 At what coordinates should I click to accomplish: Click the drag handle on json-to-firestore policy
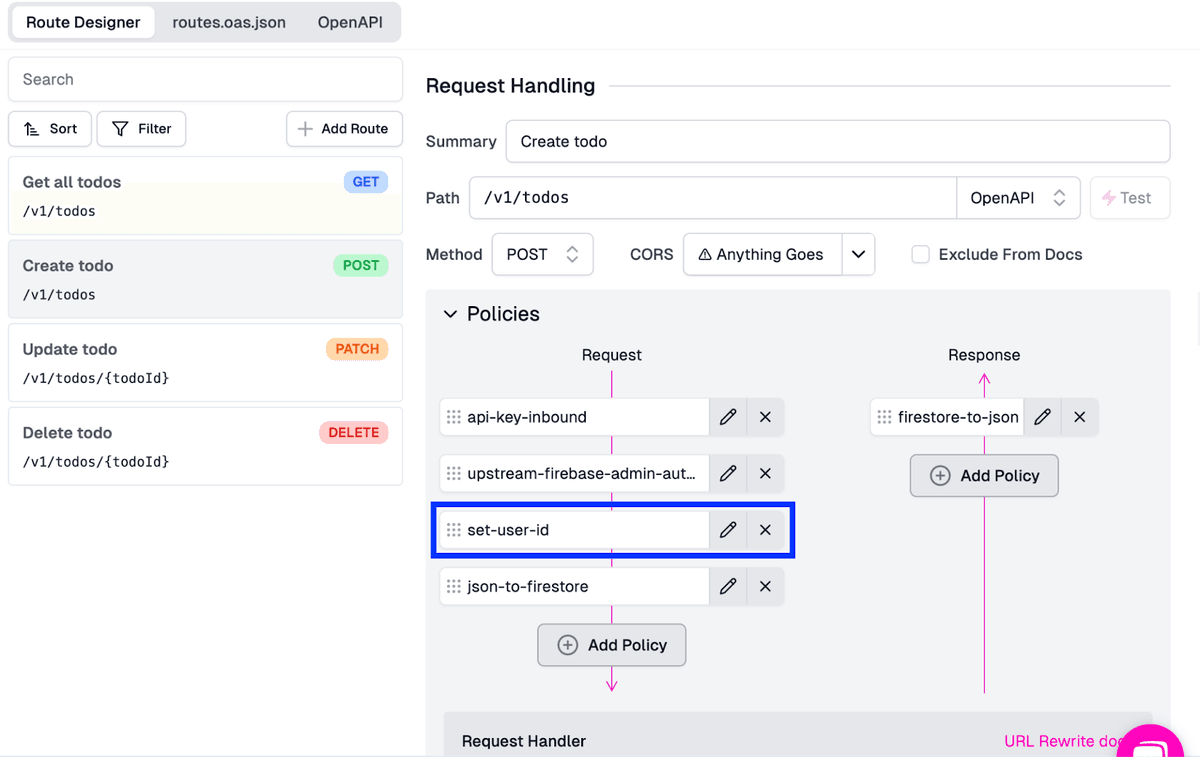click(455, 586)
